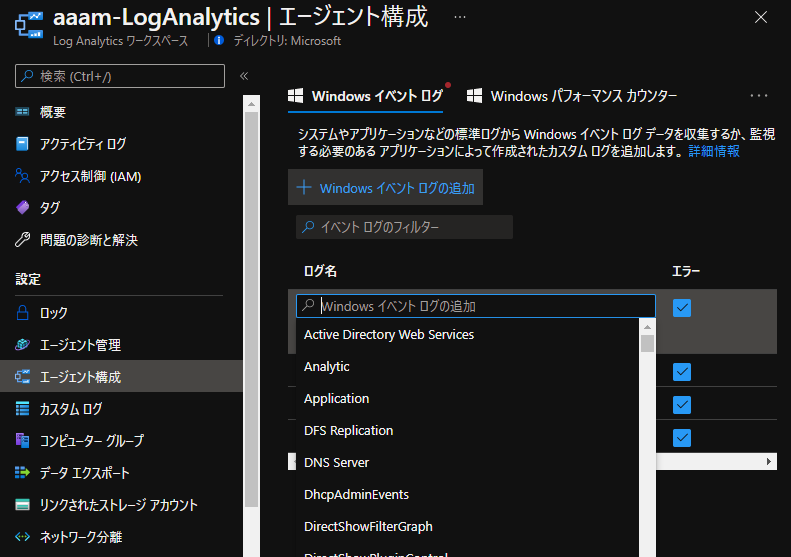Open ロック menu item
791x557 pixels.
[121, 313]
